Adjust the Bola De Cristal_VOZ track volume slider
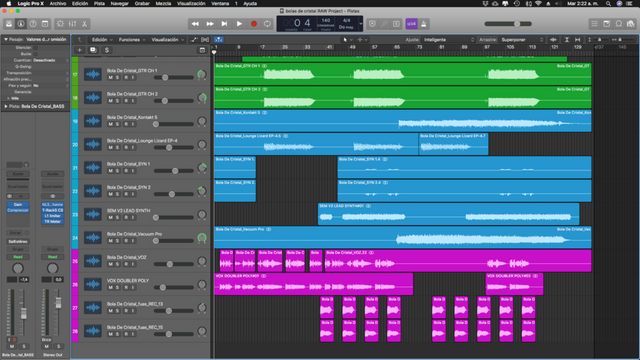 click(173, 264)
